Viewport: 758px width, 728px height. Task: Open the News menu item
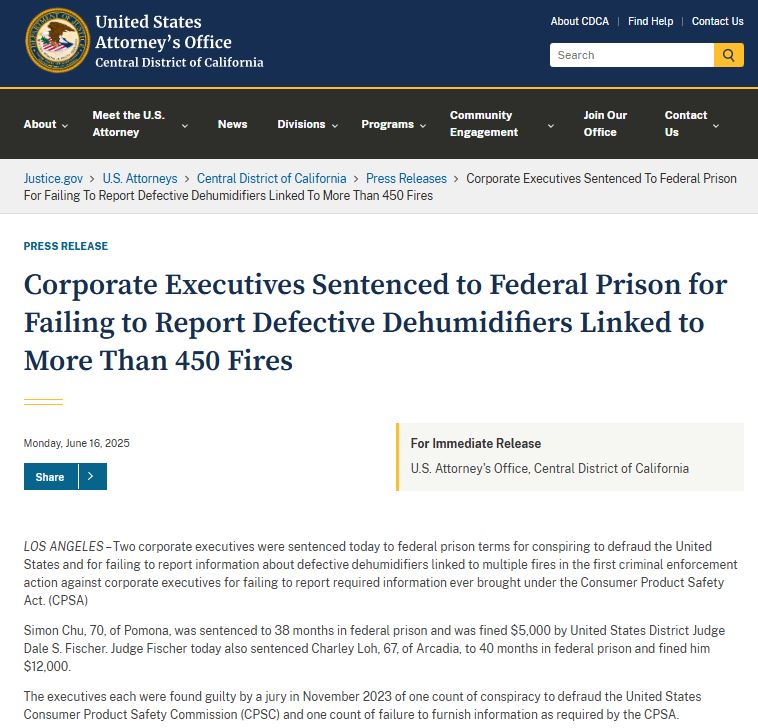[x=233, y=124]
